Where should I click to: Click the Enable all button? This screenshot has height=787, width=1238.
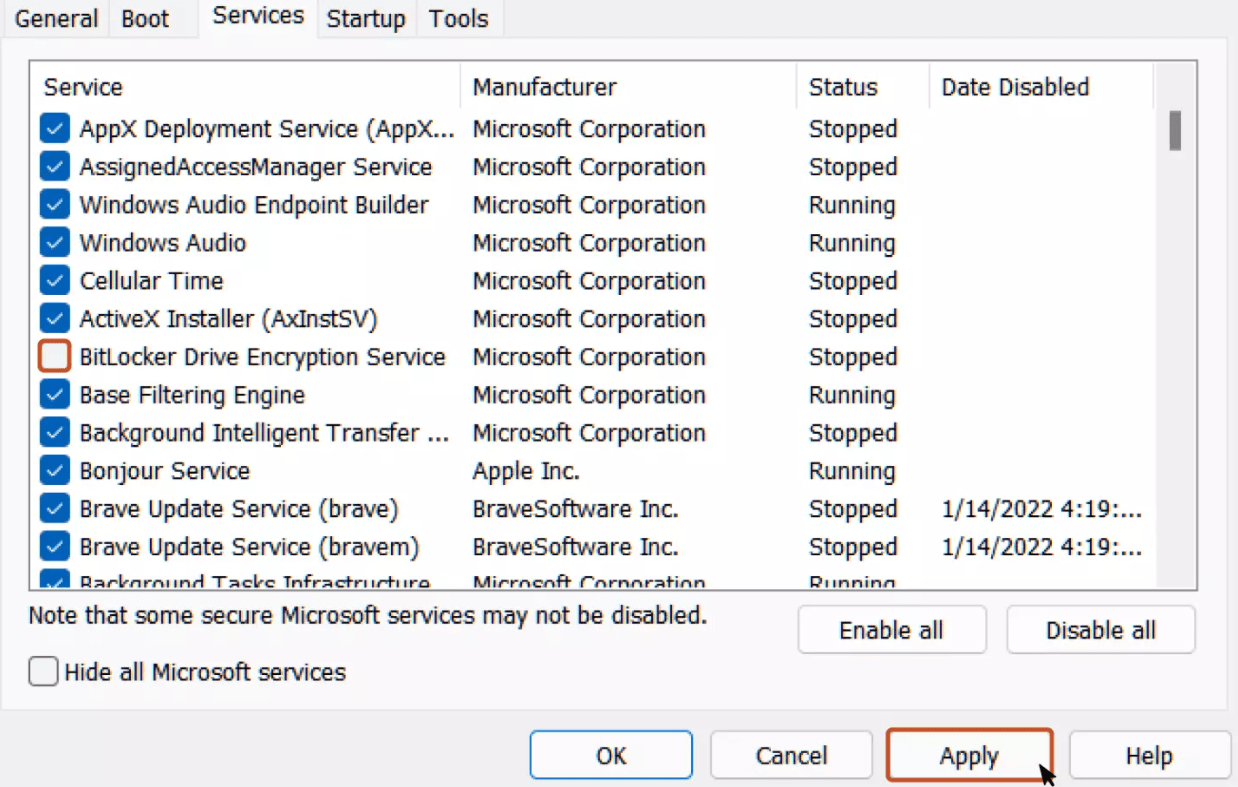[x=891, y=630]
